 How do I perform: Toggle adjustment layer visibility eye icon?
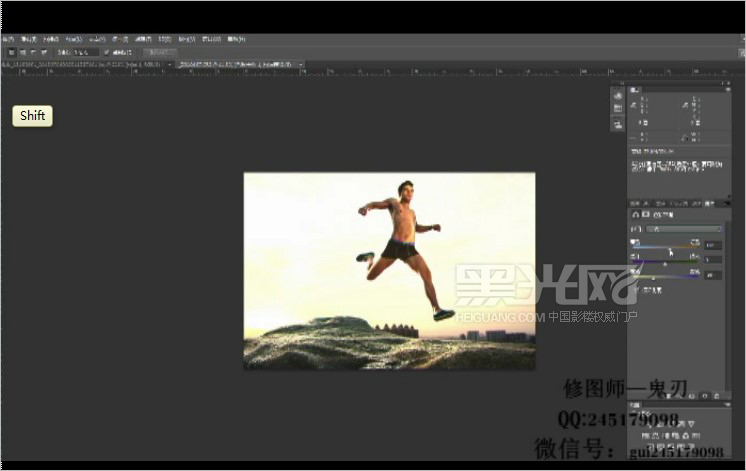point(705,396)
